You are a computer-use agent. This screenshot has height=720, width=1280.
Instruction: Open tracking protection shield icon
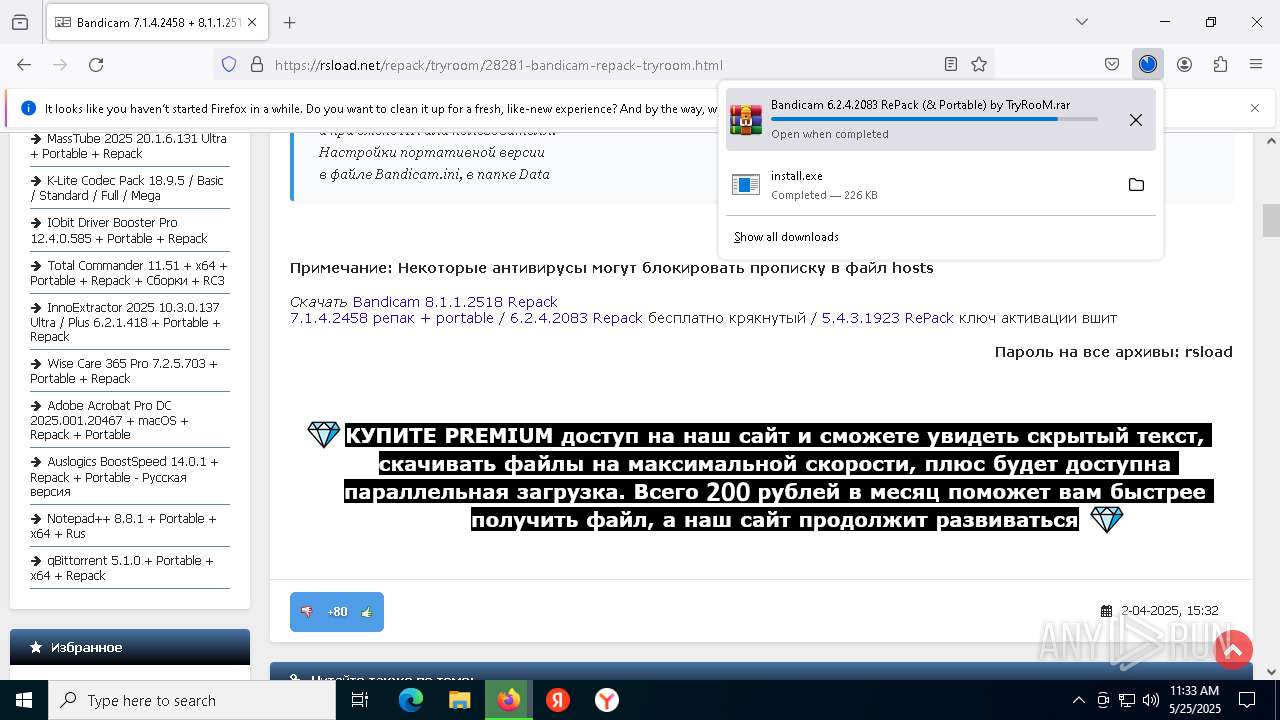click(229, 64)
